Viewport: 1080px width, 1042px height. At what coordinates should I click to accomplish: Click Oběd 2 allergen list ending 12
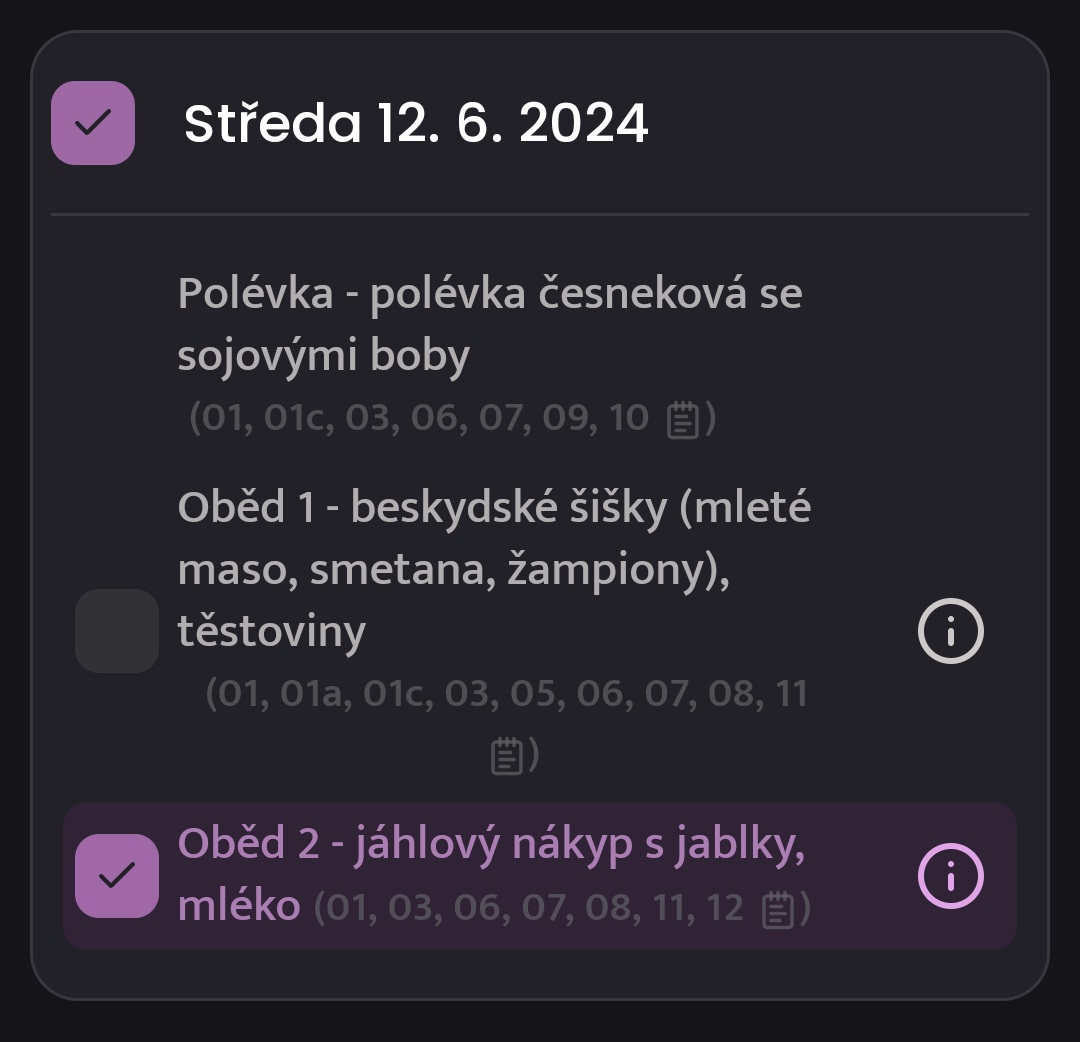[562, 908]
